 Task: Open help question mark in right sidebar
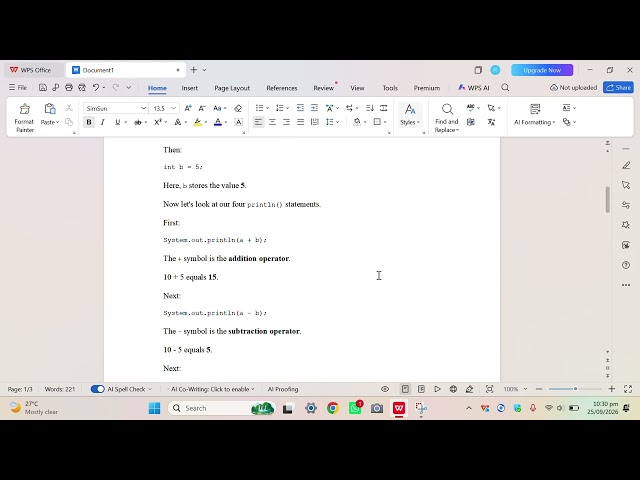[626, 265]
